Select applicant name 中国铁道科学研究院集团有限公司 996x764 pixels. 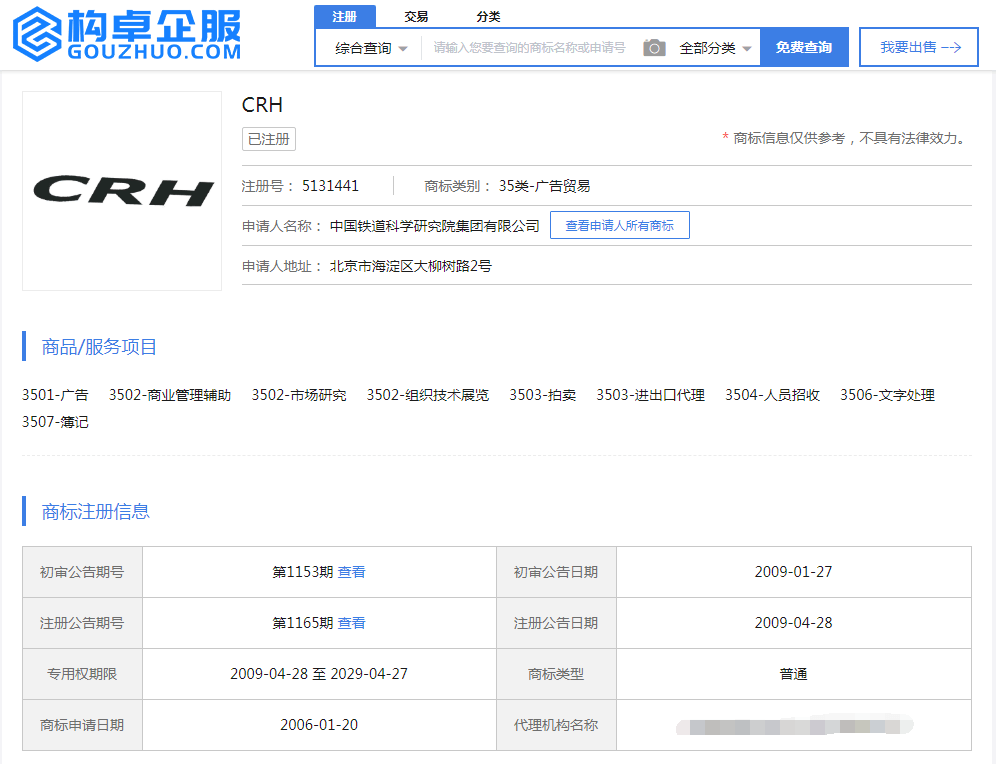tap(434, 226)
